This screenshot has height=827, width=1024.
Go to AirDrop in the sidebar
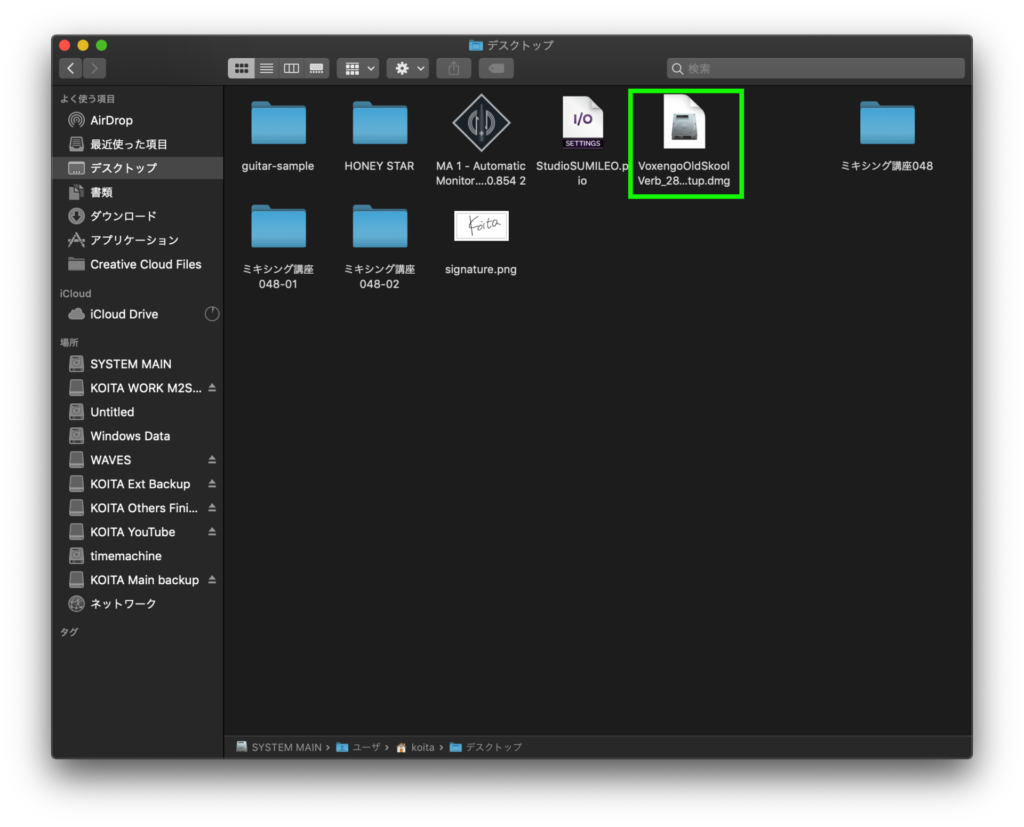coord(111,120)
